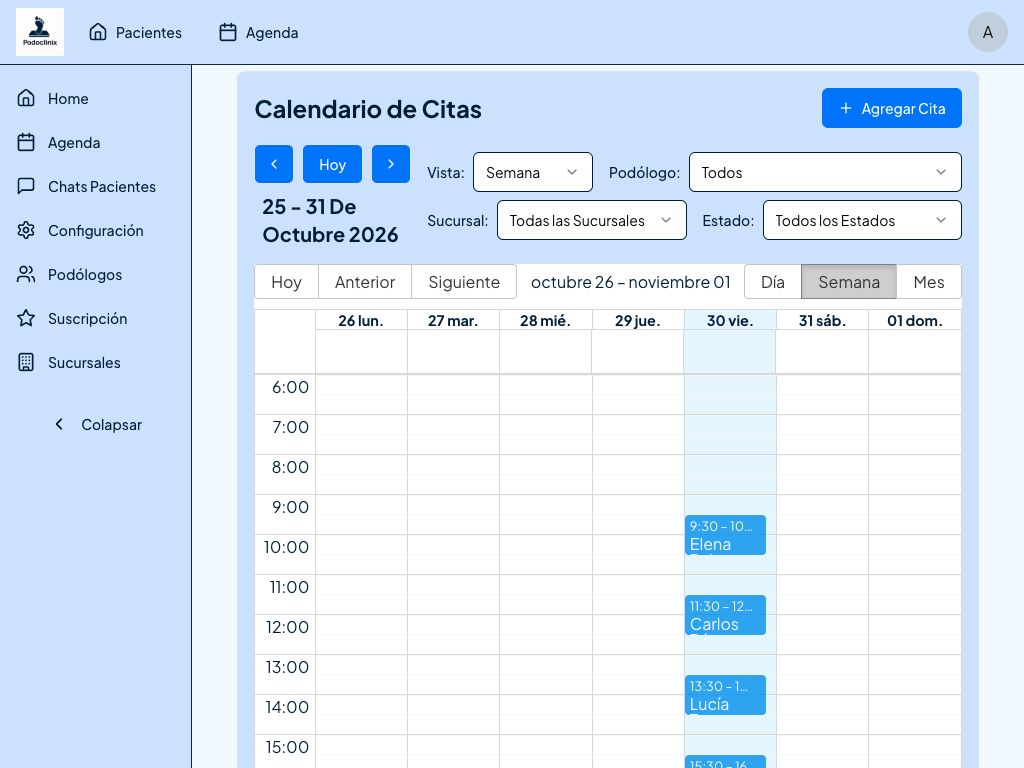The image size is (1024, 768).
Task: Select the 27 mar. column header
Action: point(453,321)
